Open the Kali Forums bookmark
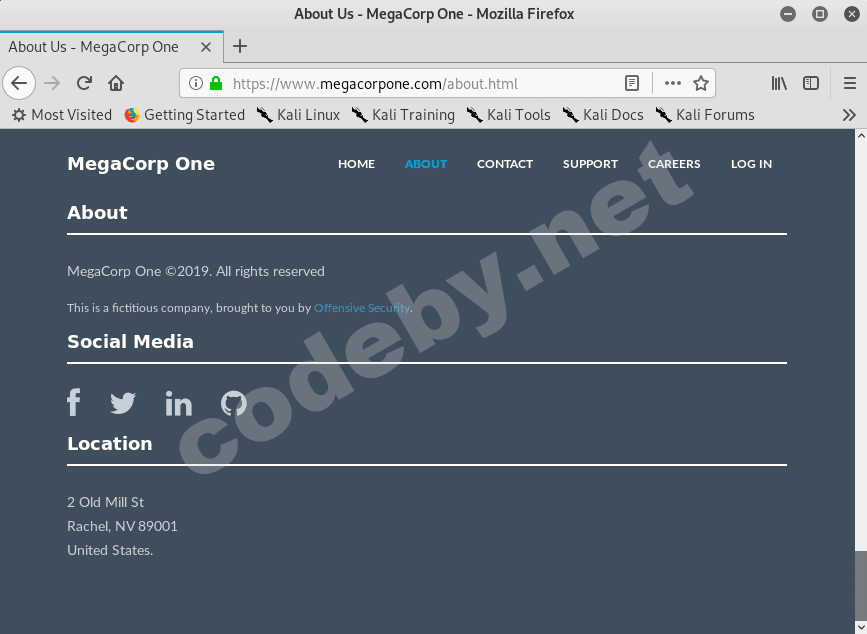867x634 pixels. pyautogui.click(x=705, y=115)
